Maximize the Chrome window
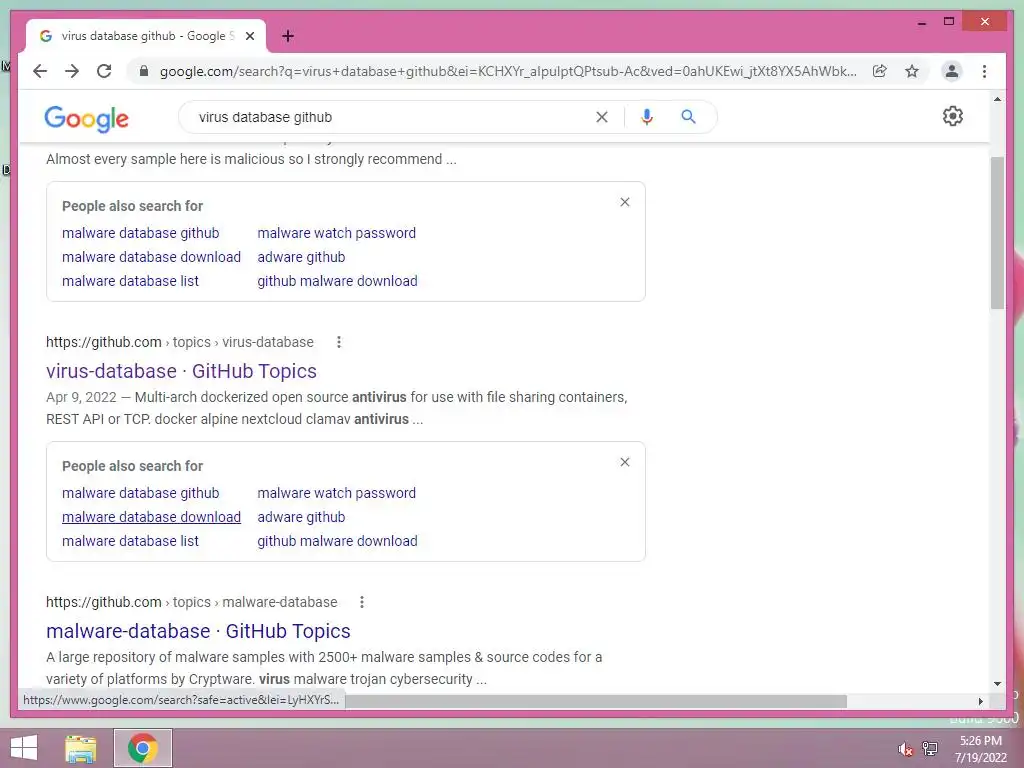Screen dimensions: 1024x768 949,22
